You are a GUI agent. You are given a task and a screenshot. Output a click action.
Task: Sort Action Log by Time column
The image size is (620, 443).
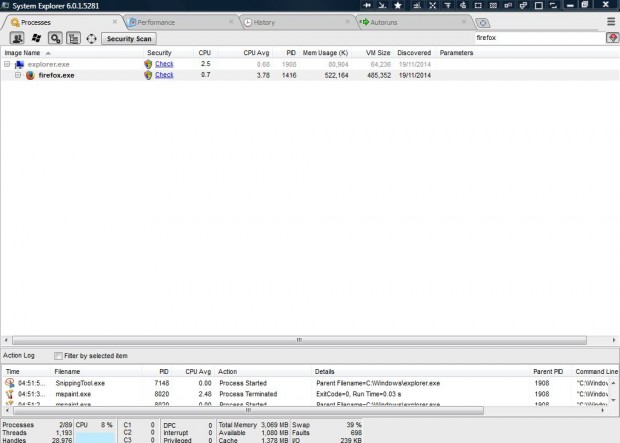(x=27, y=371)
